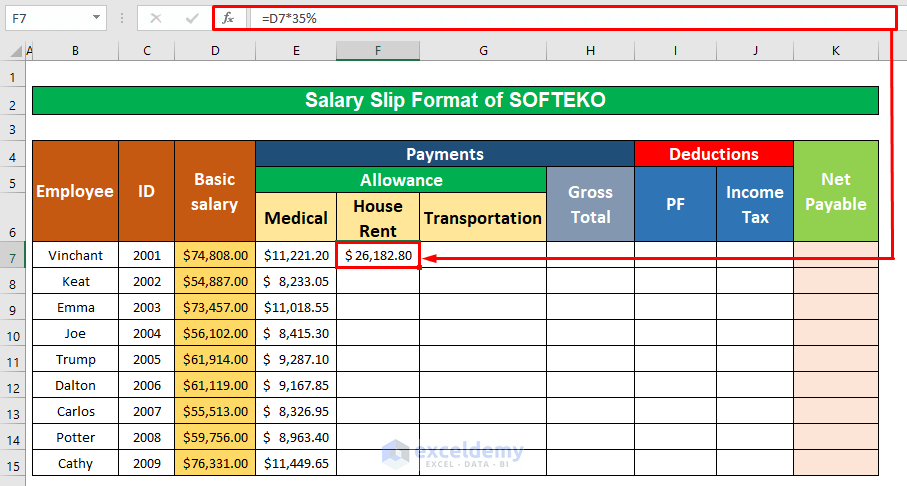The height and width of the screenshot is (486, 907).
Task: Select Vinchant's basic salary $74,808.00 cell
Action: (215, 255)
